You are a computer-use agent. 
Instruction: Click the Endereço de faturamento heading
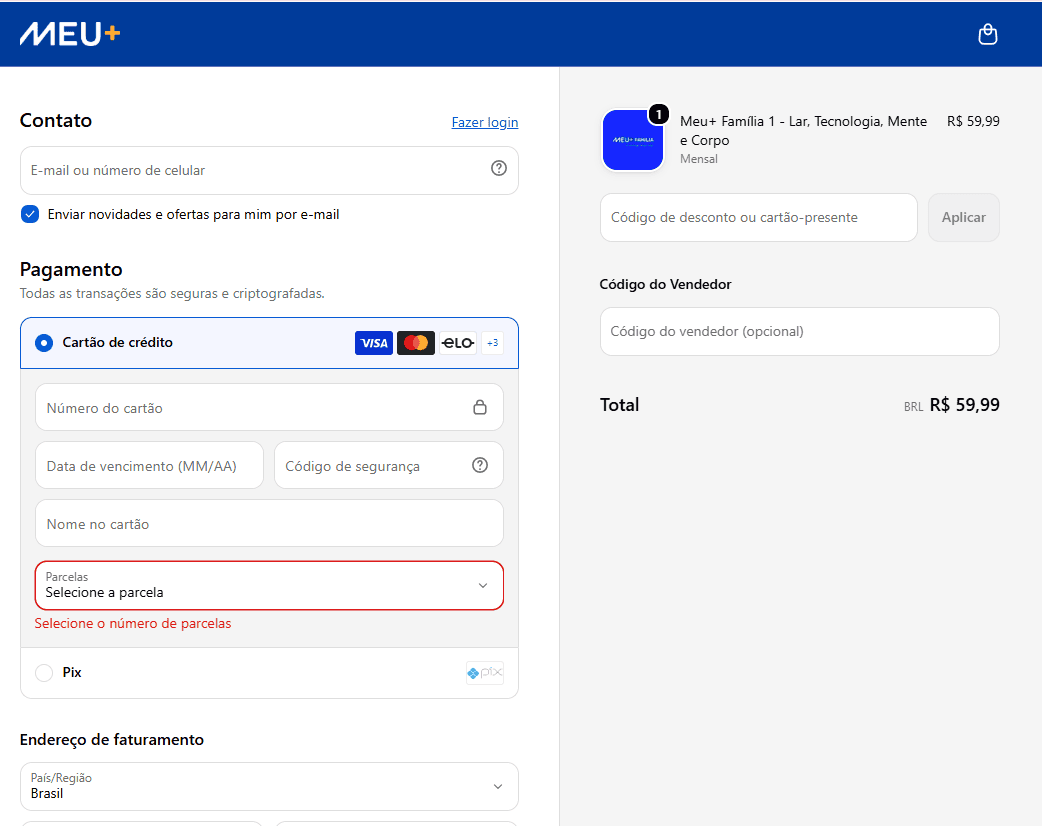[x=112, y=740]
